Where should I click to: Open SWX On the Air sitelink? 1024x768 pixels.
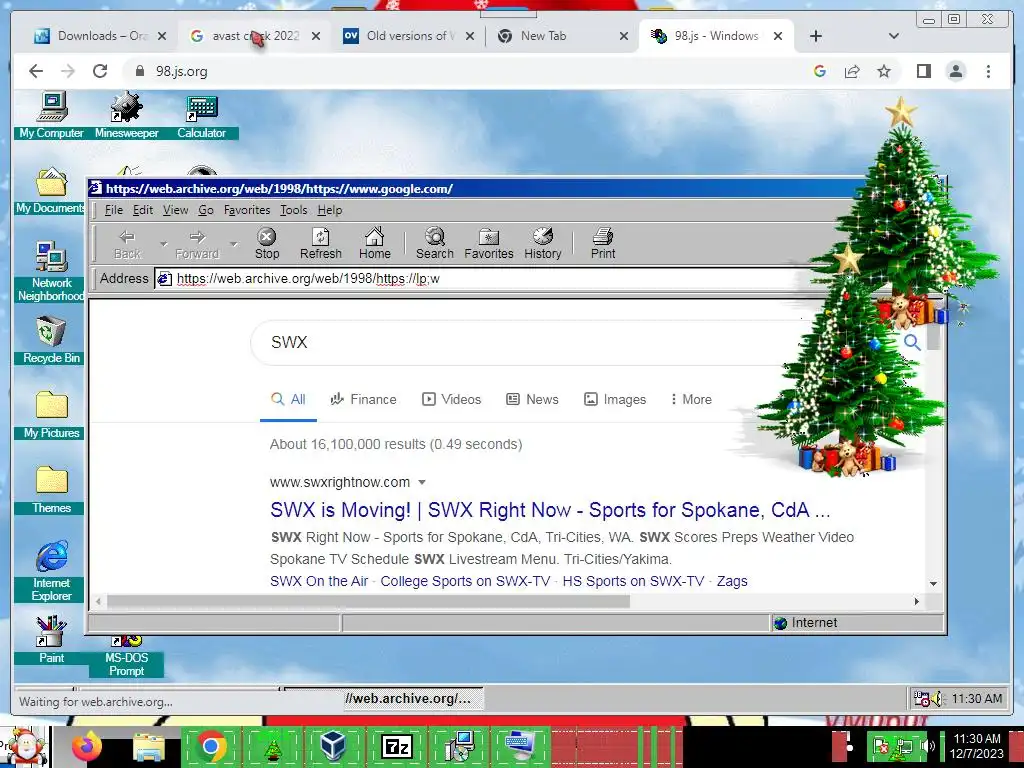319,581
